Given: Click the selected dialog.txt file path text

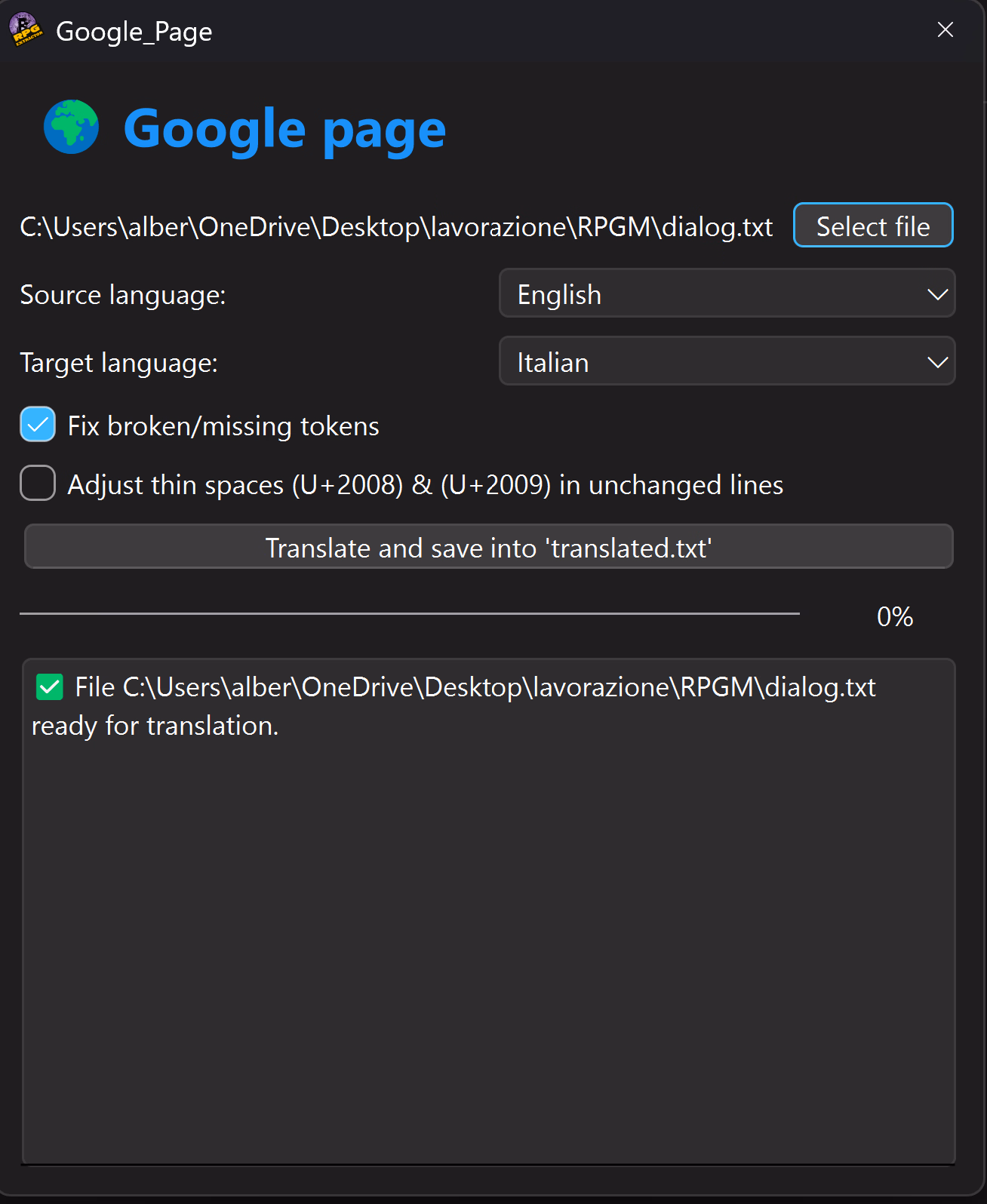Looking at the screenshot, I should coord(396,227).
